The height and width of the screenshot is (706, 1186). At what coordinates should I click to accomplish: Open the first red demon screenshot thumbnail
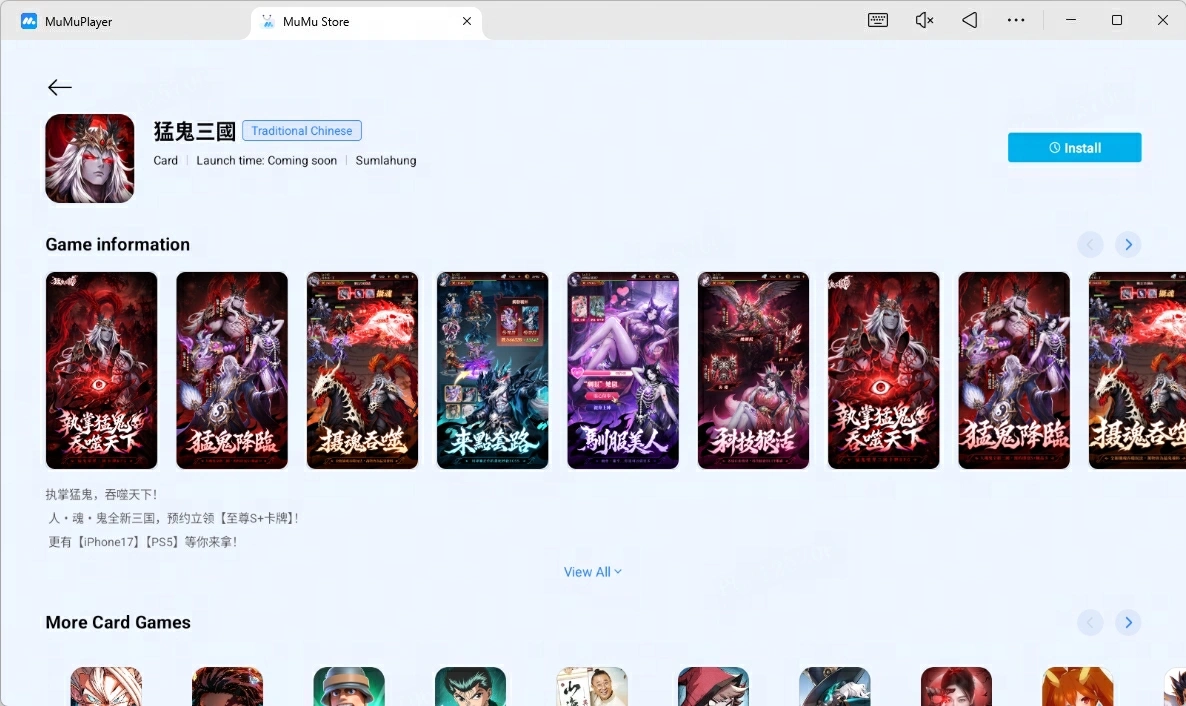click(x=101, y=370)
